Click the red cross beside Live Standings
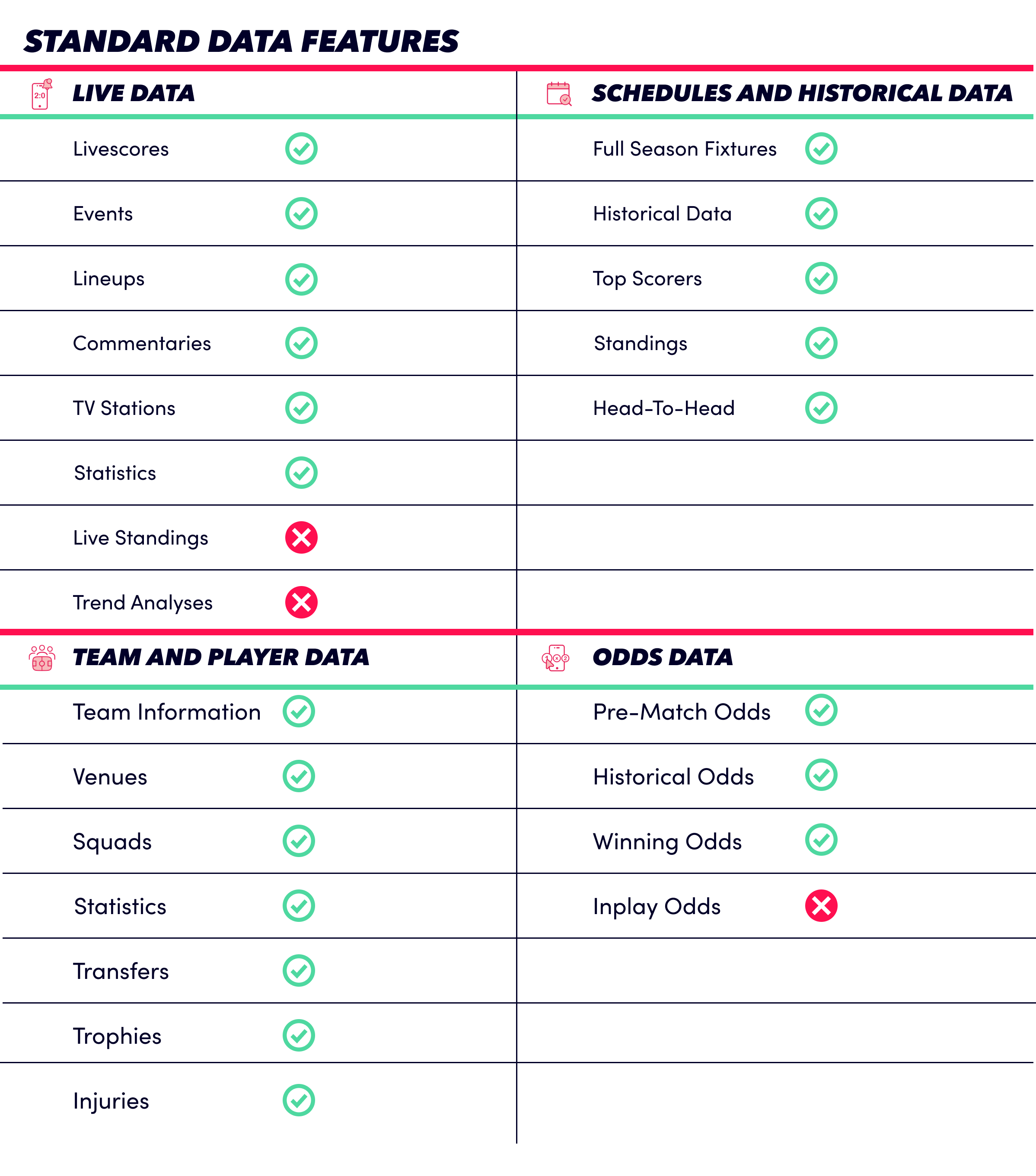The height and width of the screenshot is (1176, 1036). click(301, 537)
